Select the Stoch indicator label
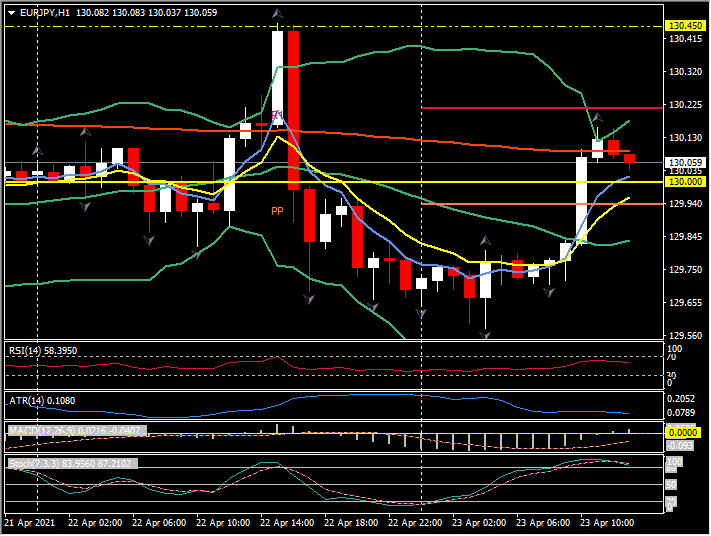The height and width of the screenshot is (536, 711). [71, 464]
